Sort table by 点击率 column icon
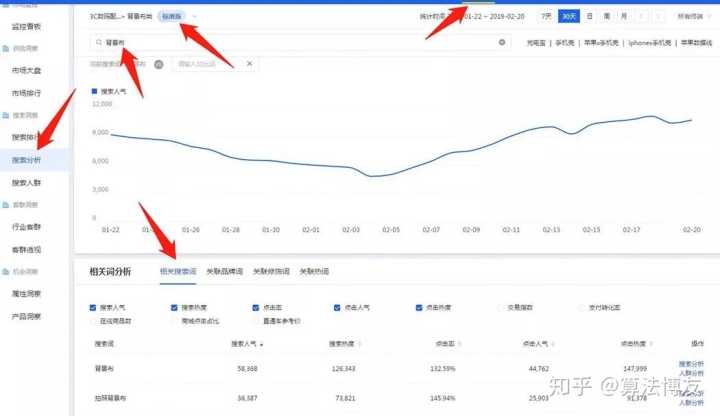 [460, 344]
